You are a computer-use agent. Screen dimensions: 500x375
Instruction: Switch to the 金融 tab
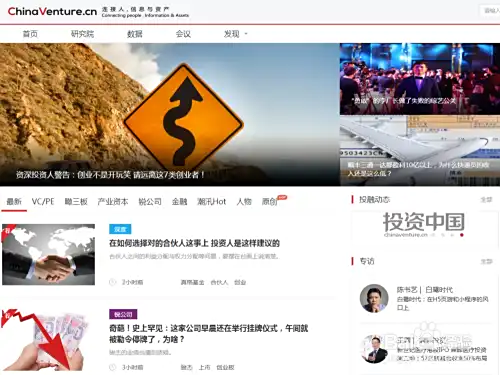pyautogui.click(x=179, y=202)
